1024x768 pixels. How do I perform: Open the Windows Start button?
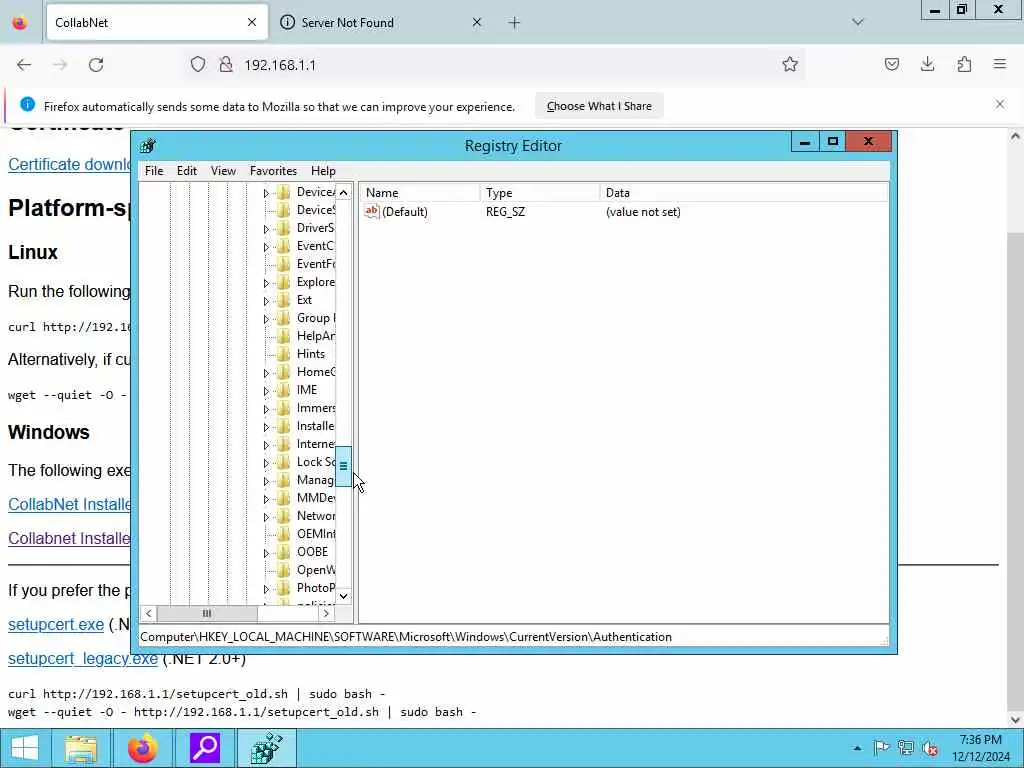coord(25,748)
